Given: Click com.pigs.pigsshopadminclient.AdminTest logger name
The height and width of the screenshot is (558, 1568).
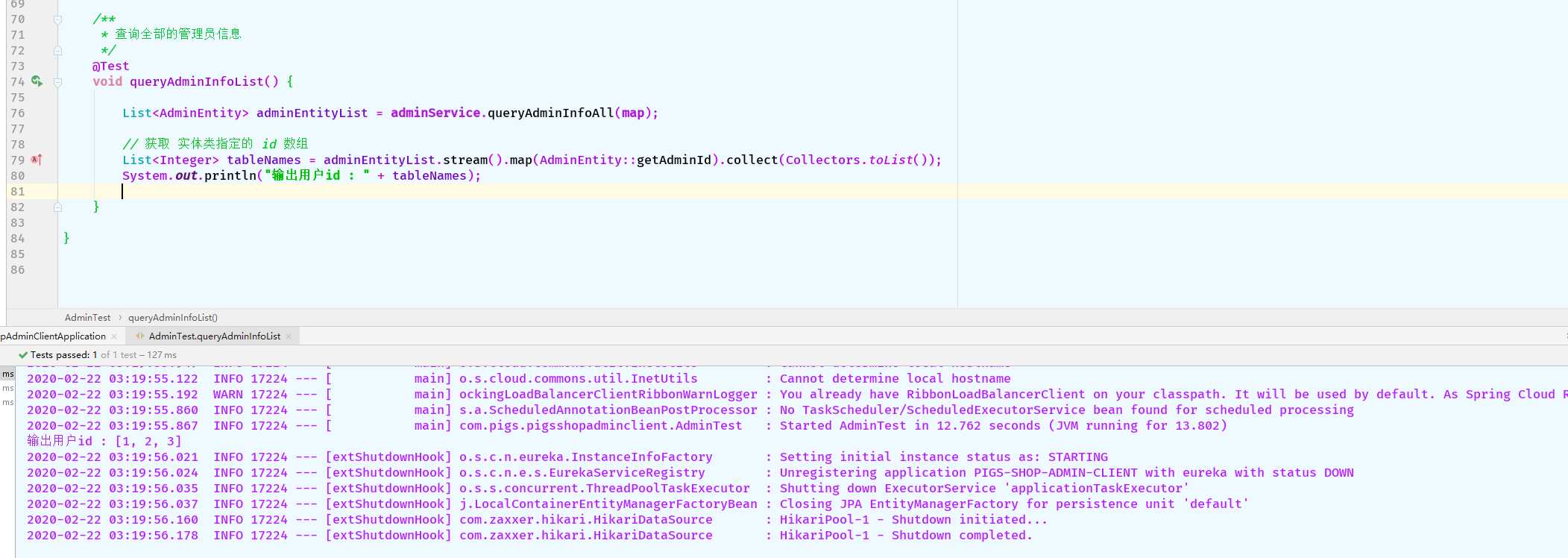Looking at the screenshot, I should tap(601, 426).
